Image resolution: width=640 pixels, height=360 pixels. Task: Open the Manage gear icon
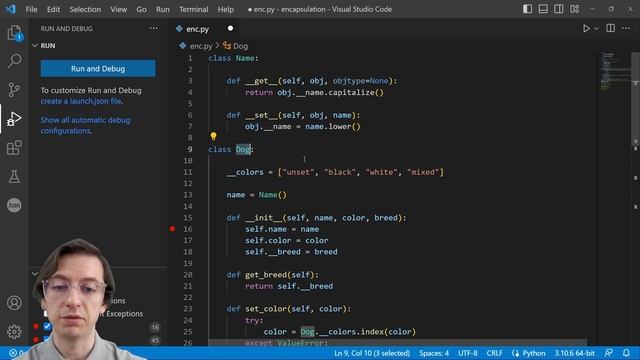point(14,331)
